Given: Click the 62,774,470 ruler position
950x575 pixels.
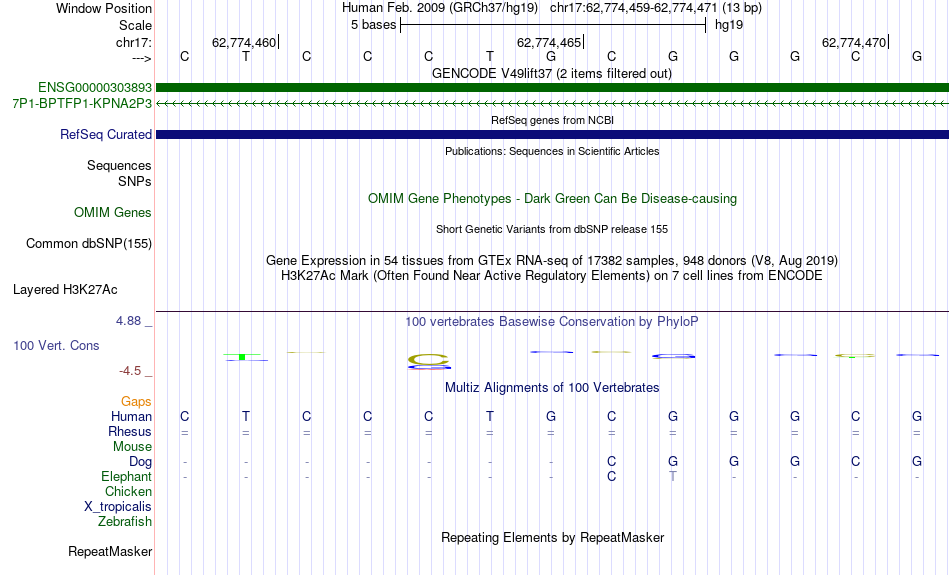Looking at the screenshot, I should point(854,42).
